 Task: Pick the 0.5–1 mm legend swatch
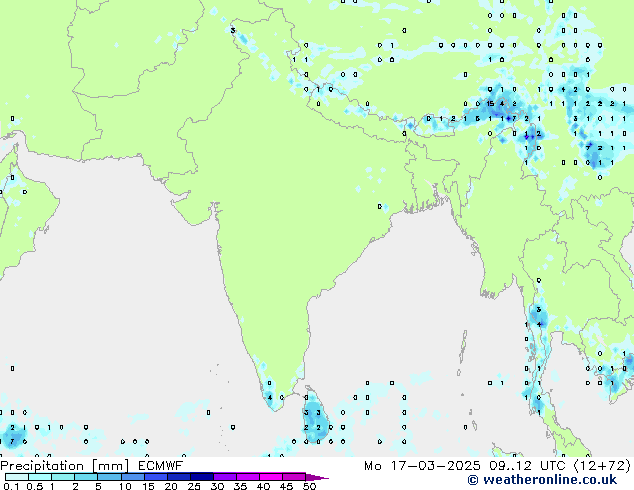point(40,477)
